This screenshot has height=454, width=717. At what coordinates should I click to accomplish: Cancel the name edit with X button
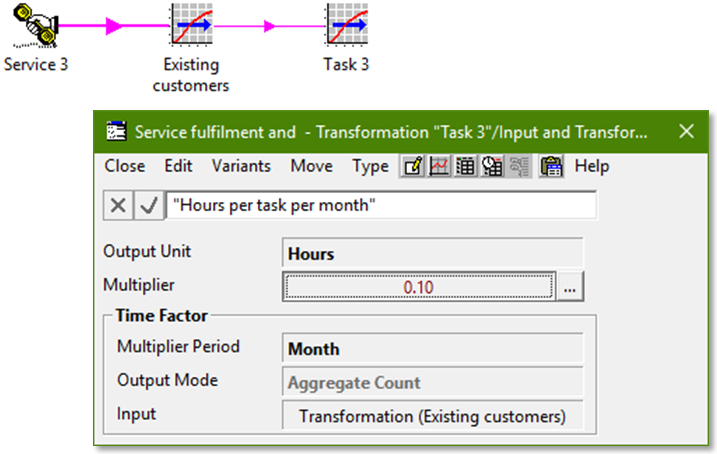click(118, 205)
